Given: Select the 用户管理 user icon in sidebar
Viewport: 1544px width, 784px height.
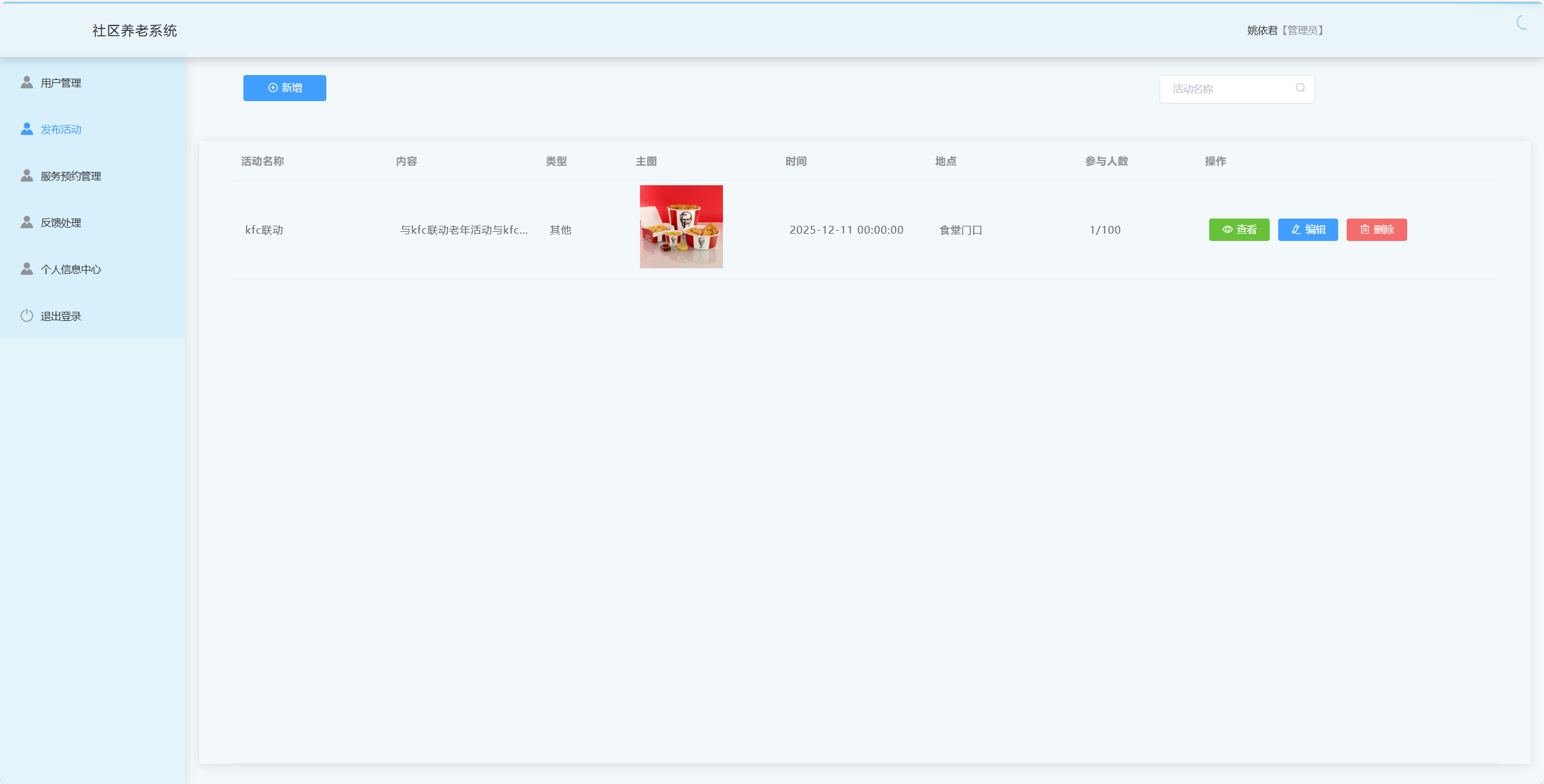Looking at the screenshot, I should point(26,82).
